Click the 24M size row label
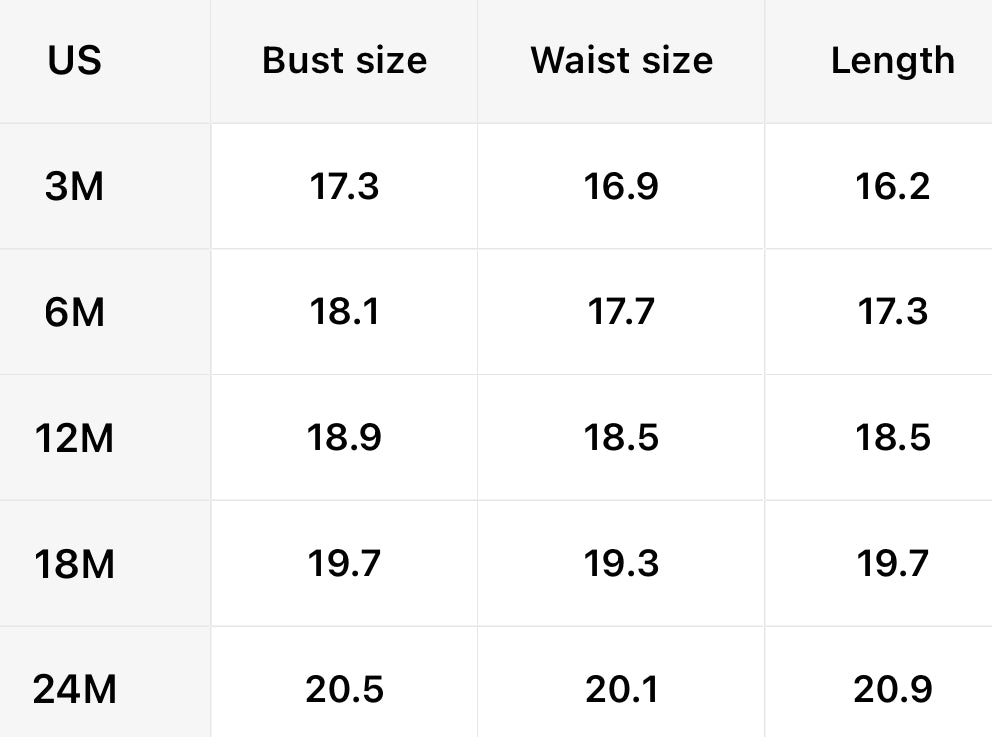The width and height of the screenshot is (992, 737). [75, 690]
